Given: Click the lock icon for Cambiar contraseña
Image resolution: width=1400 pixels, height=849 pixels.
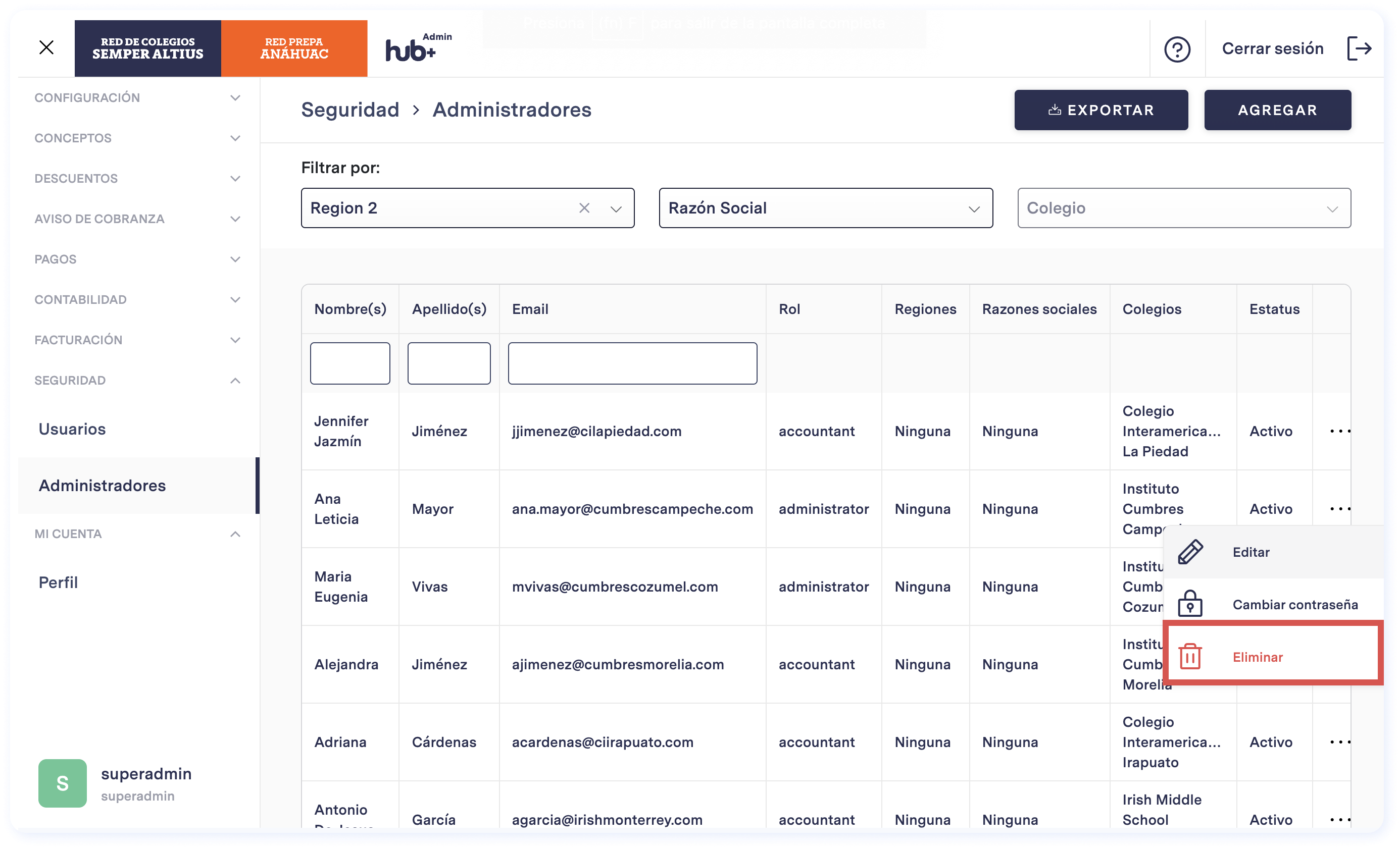Looking at the screenshot, I should 1190,604.
